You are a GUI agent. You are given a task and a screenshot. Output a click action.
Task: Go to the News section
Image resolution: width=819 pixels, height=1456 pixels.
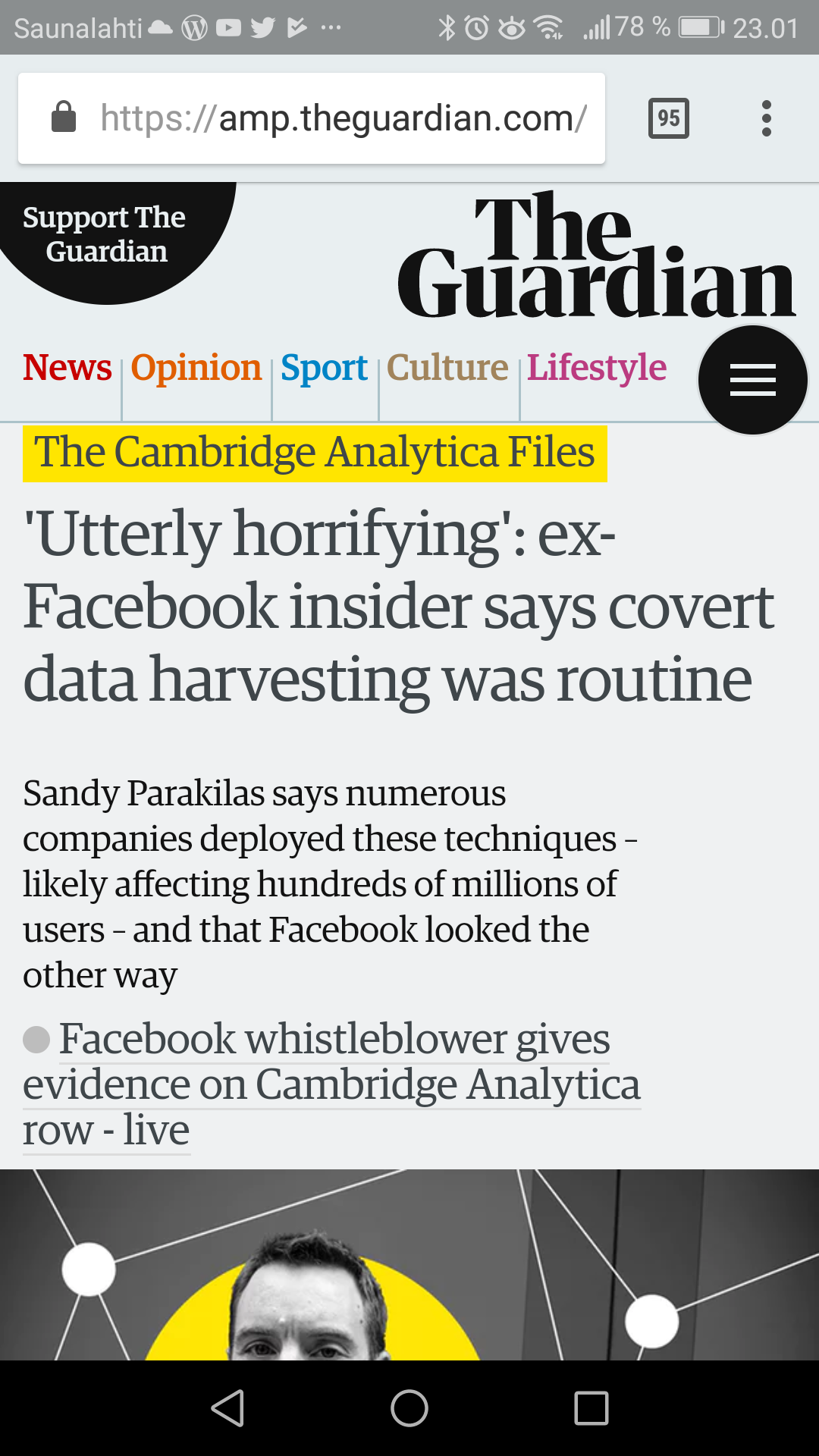pyautogui.click(x=67, y=368)
